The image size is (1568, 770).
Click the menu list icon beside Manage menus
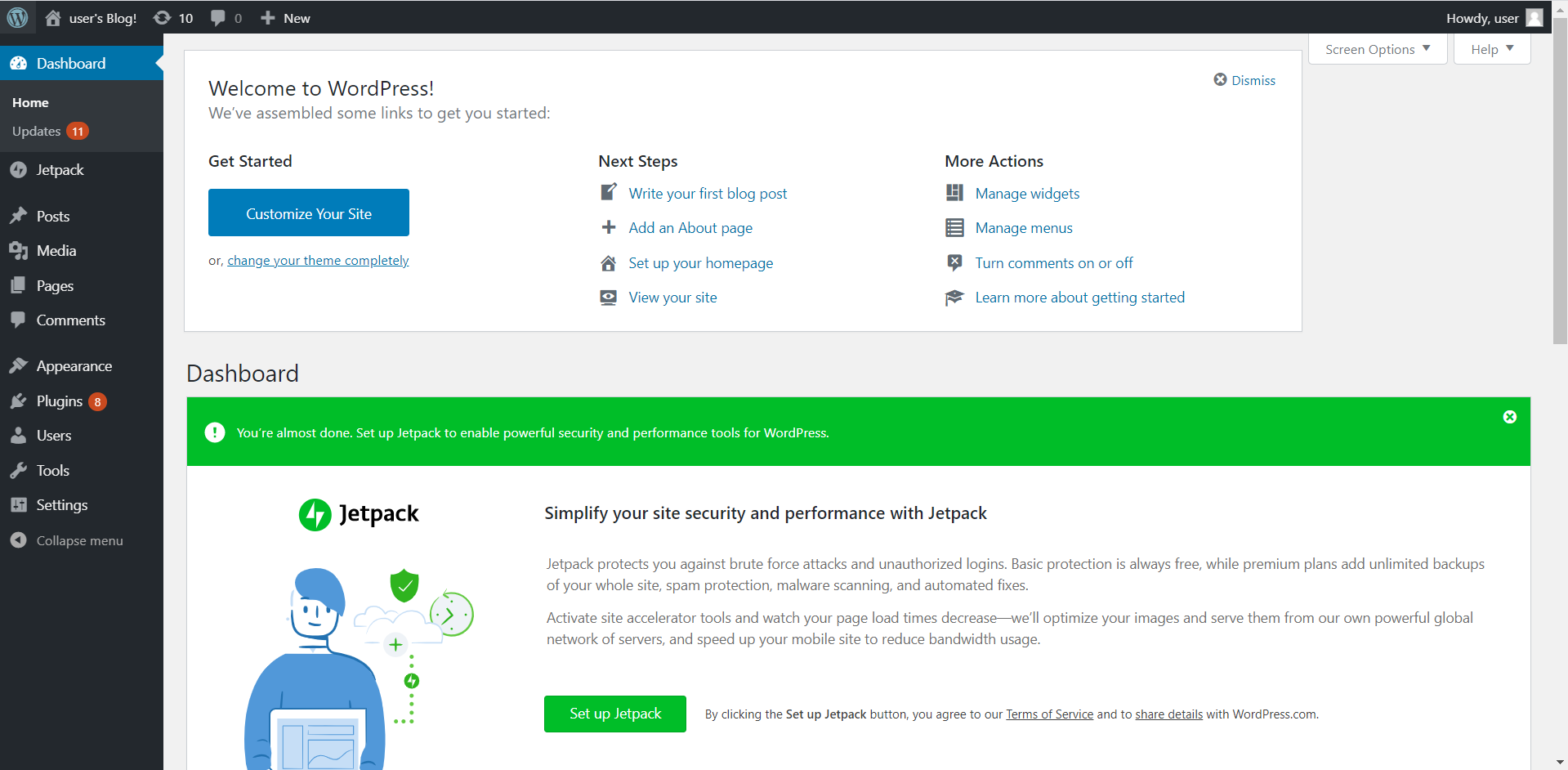point(954,227)
